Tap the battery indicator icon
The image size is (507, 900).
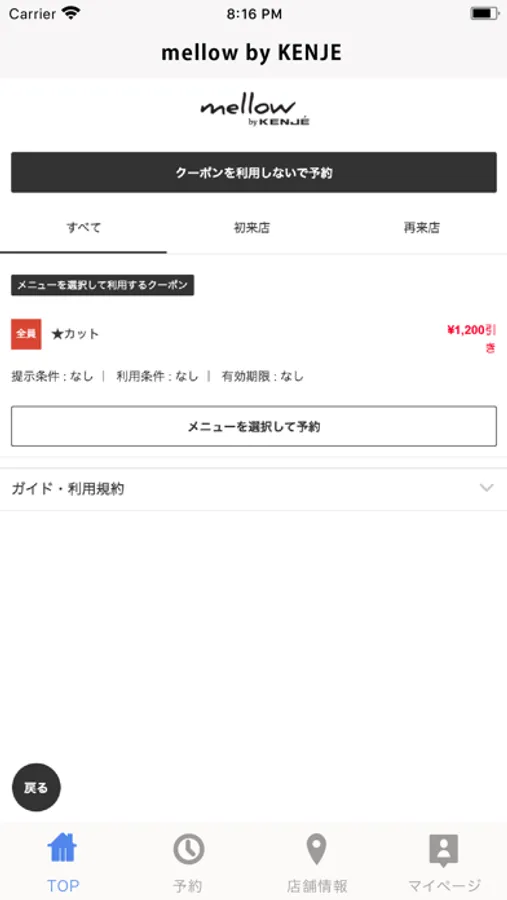coord(484,13)
